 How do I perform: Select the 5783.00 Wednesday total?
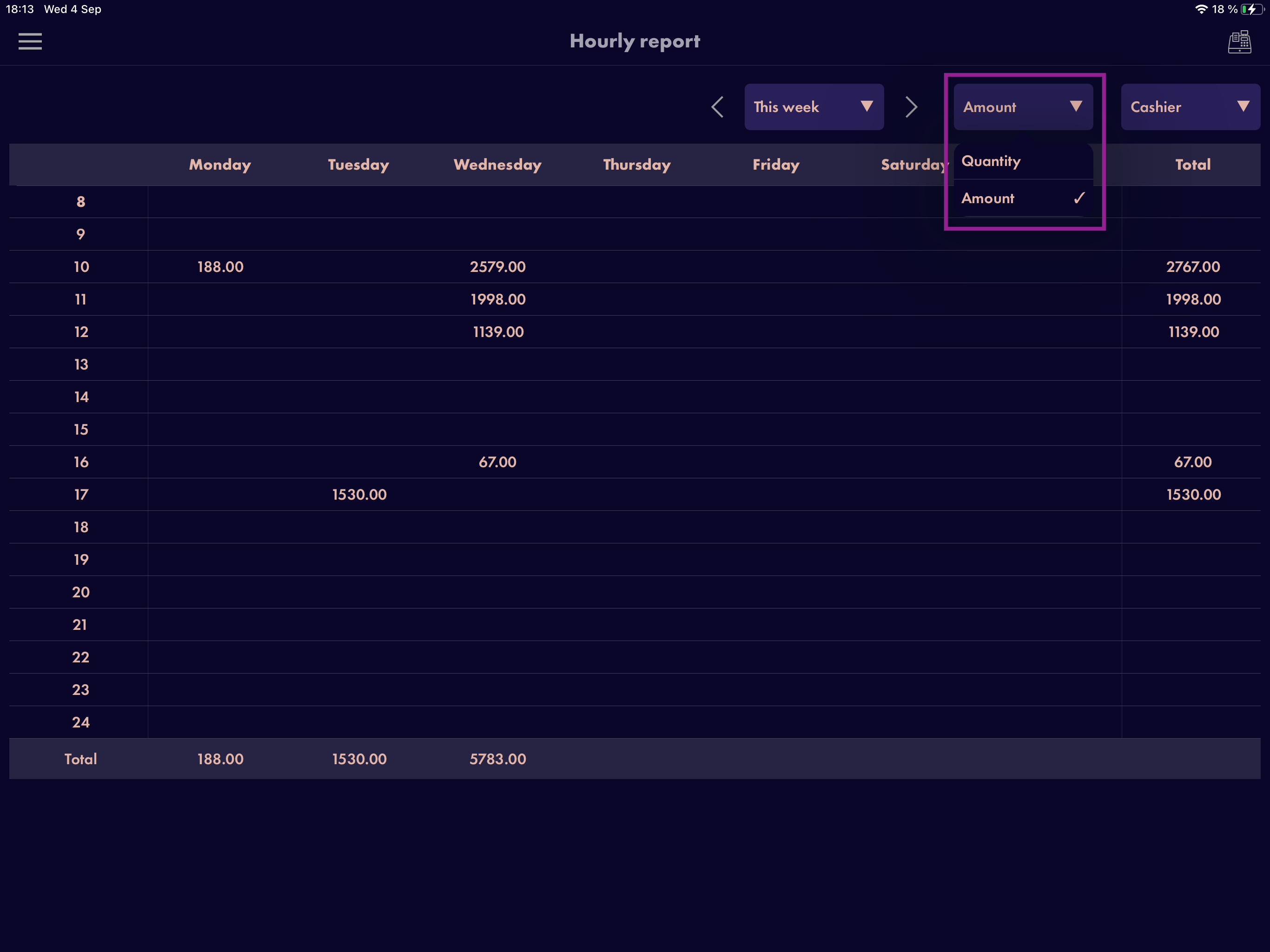498,759
